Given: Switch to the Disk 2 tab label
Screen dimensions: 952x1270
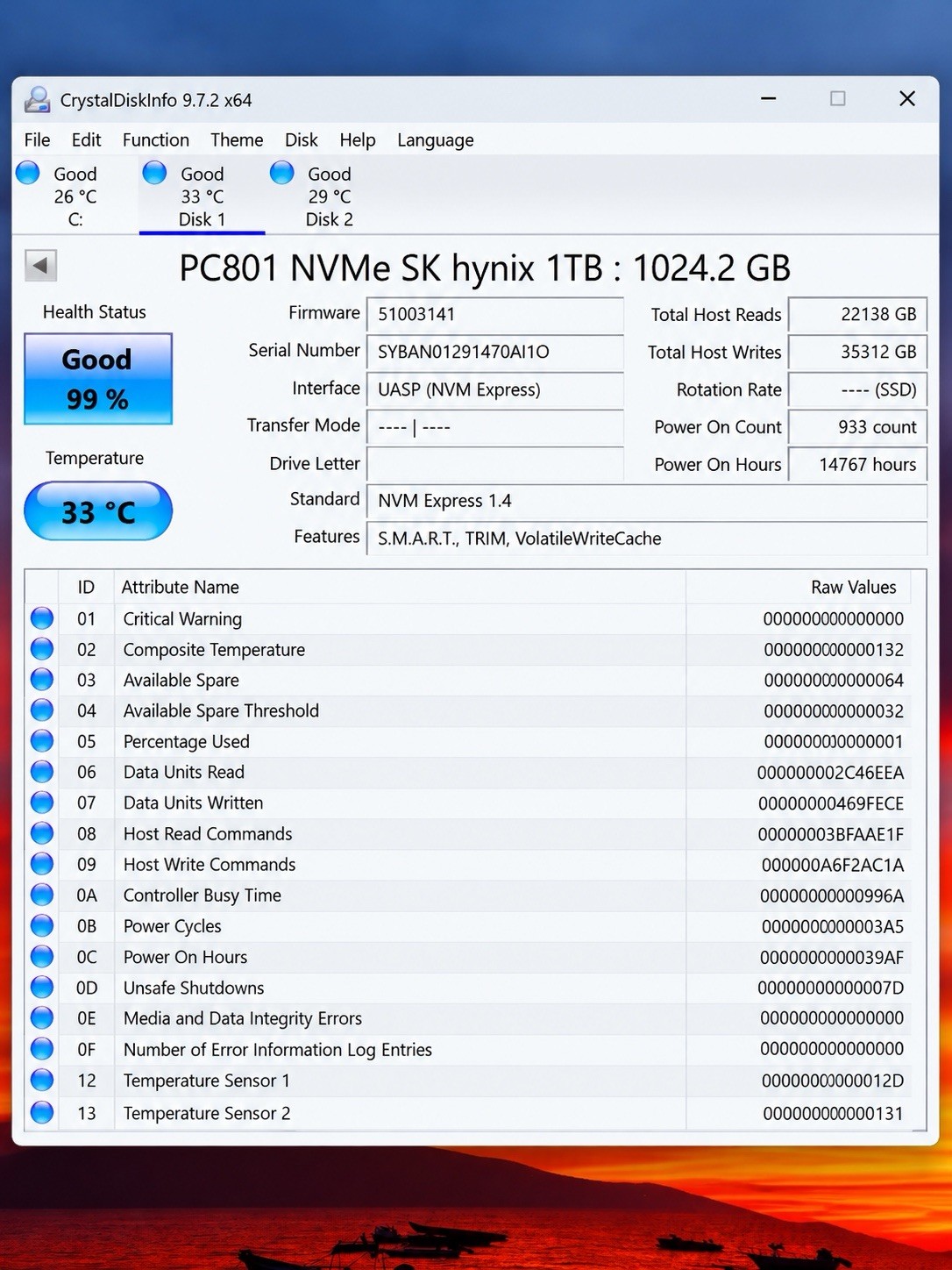Looking at the screenshot, I should [329, 219].
